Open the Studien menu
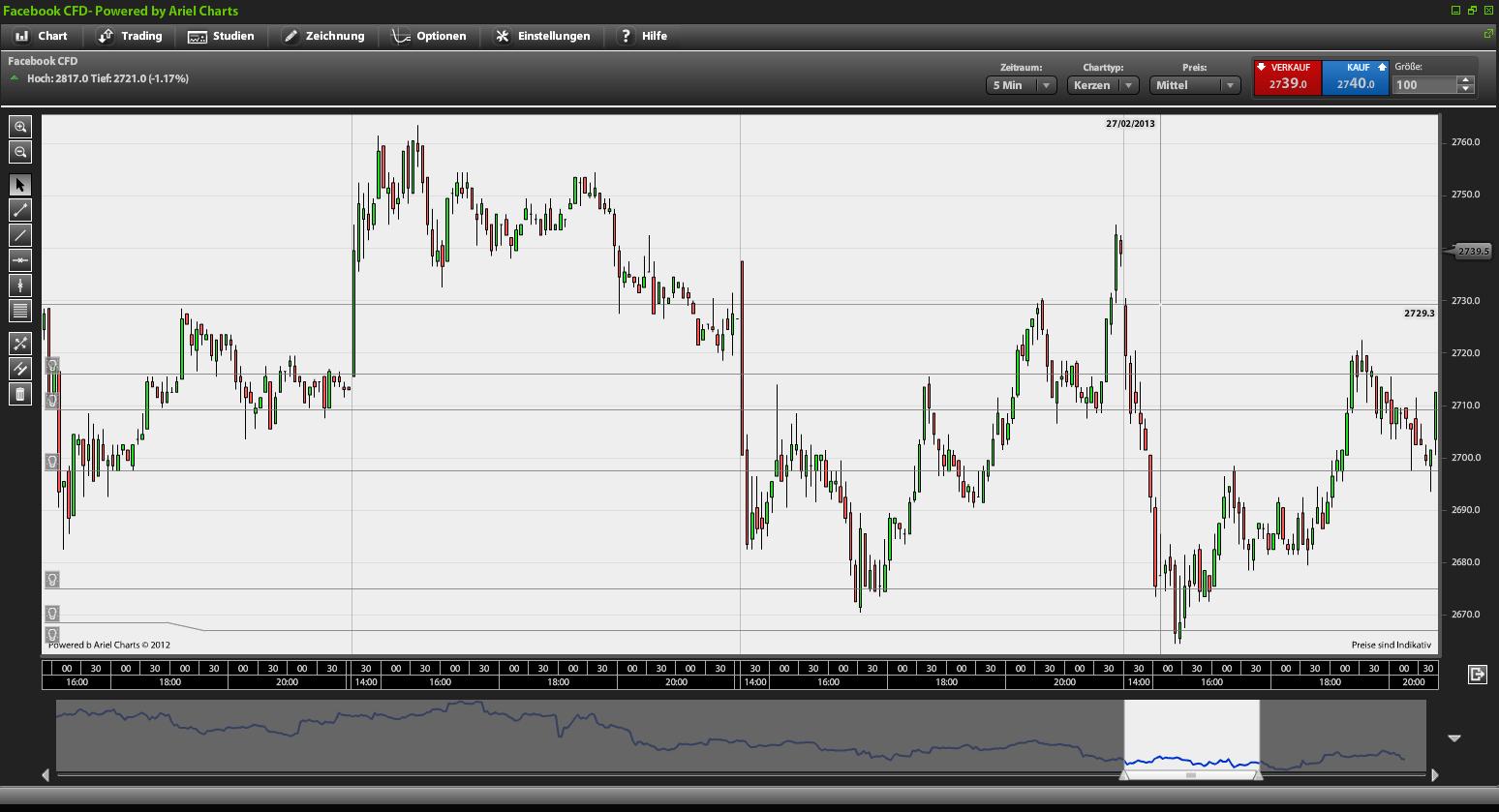The image size is (1499, 812). [221, 36]
